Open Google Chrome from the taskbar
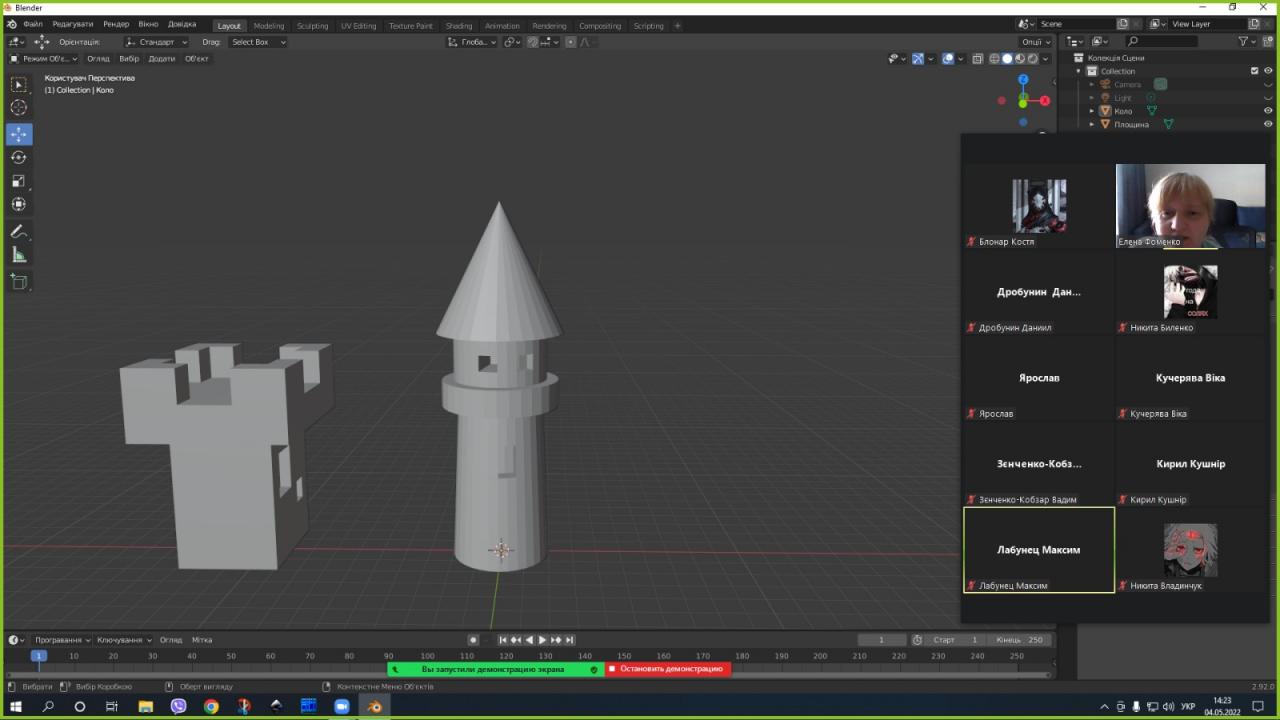 211,706
